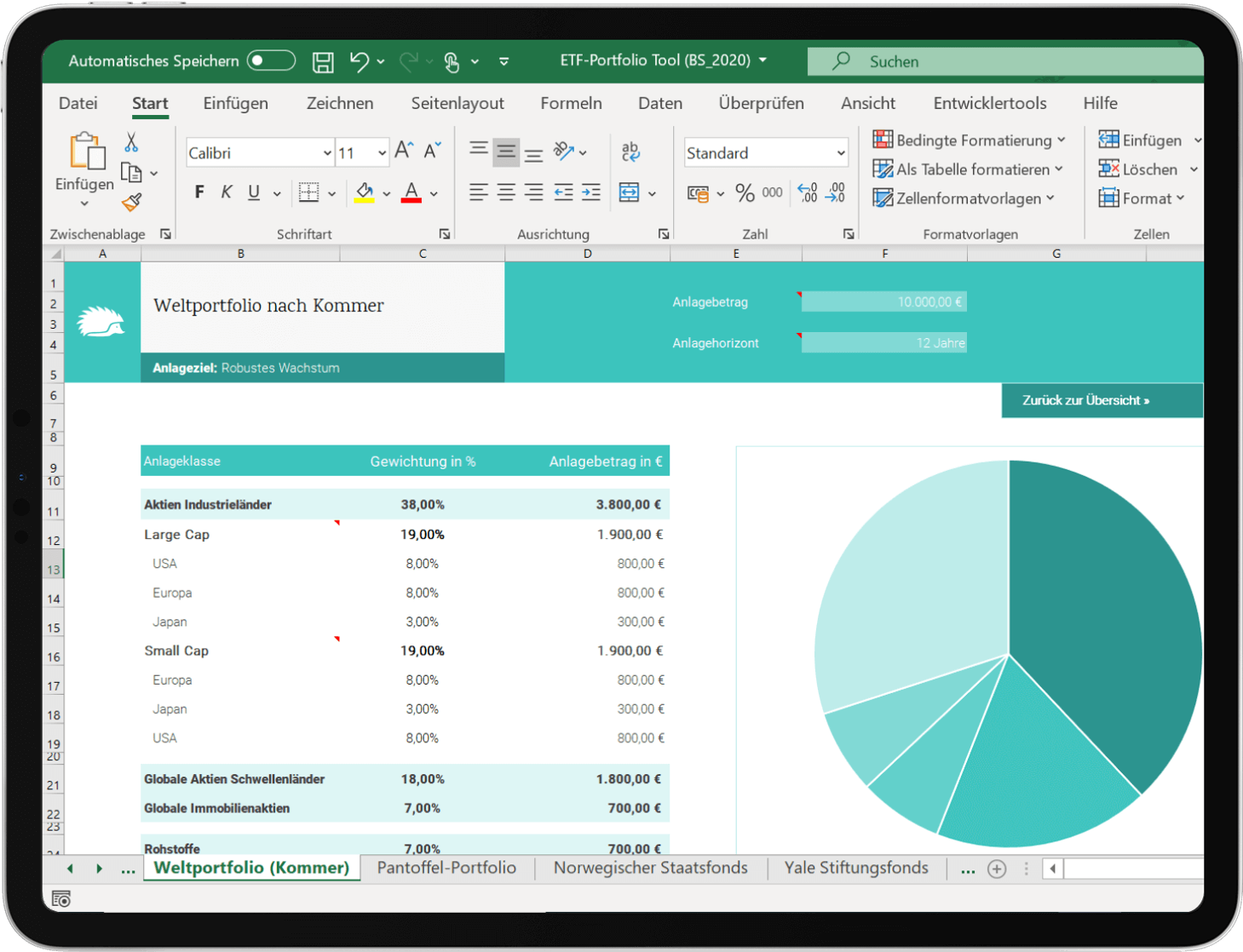Apply percent style format
The width and height of the screenshot is (1243, 952).
745,193
